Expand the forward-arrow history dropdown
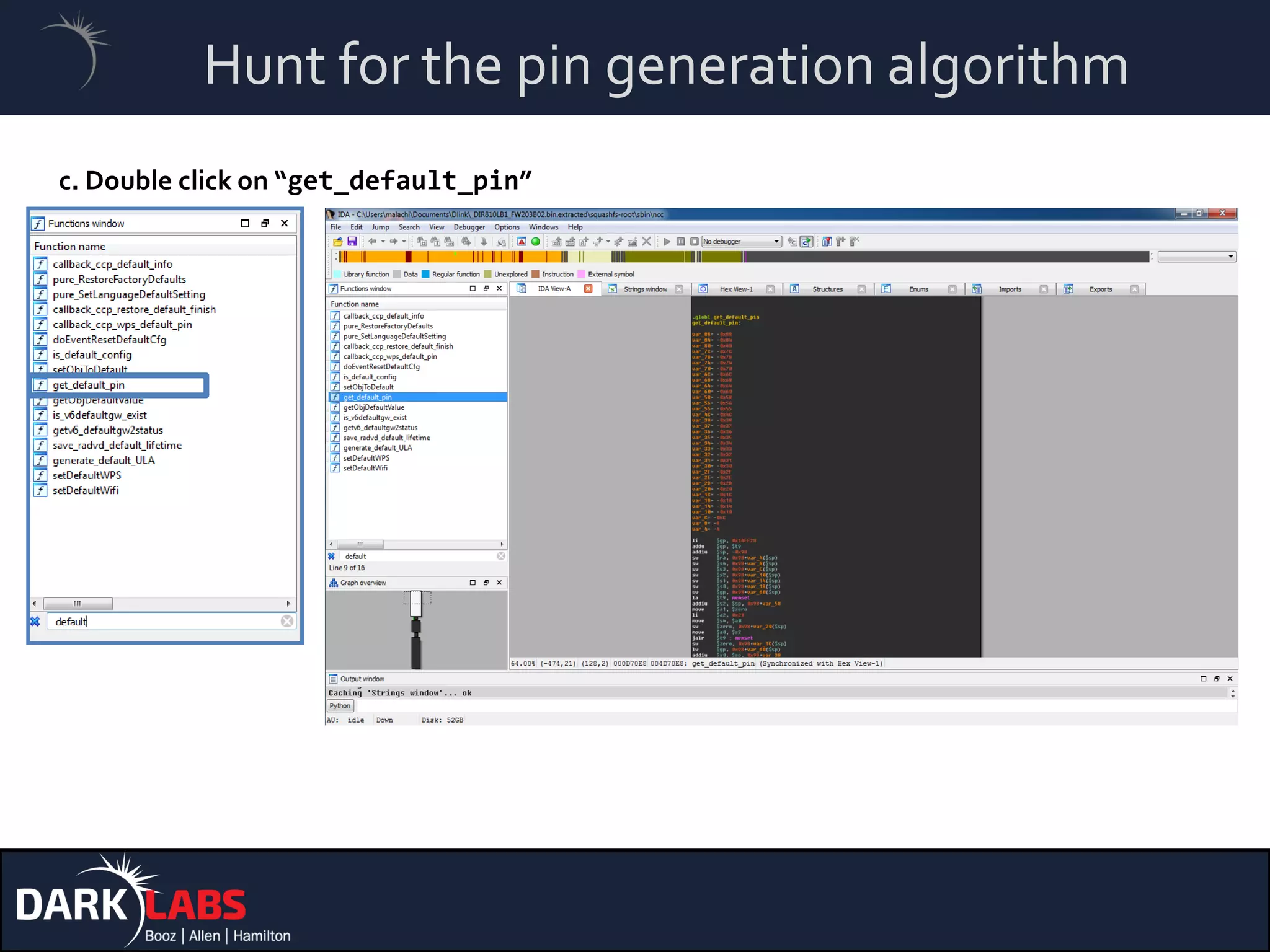This screenshot has height=952, width=1270. click(x=404, y=242)
